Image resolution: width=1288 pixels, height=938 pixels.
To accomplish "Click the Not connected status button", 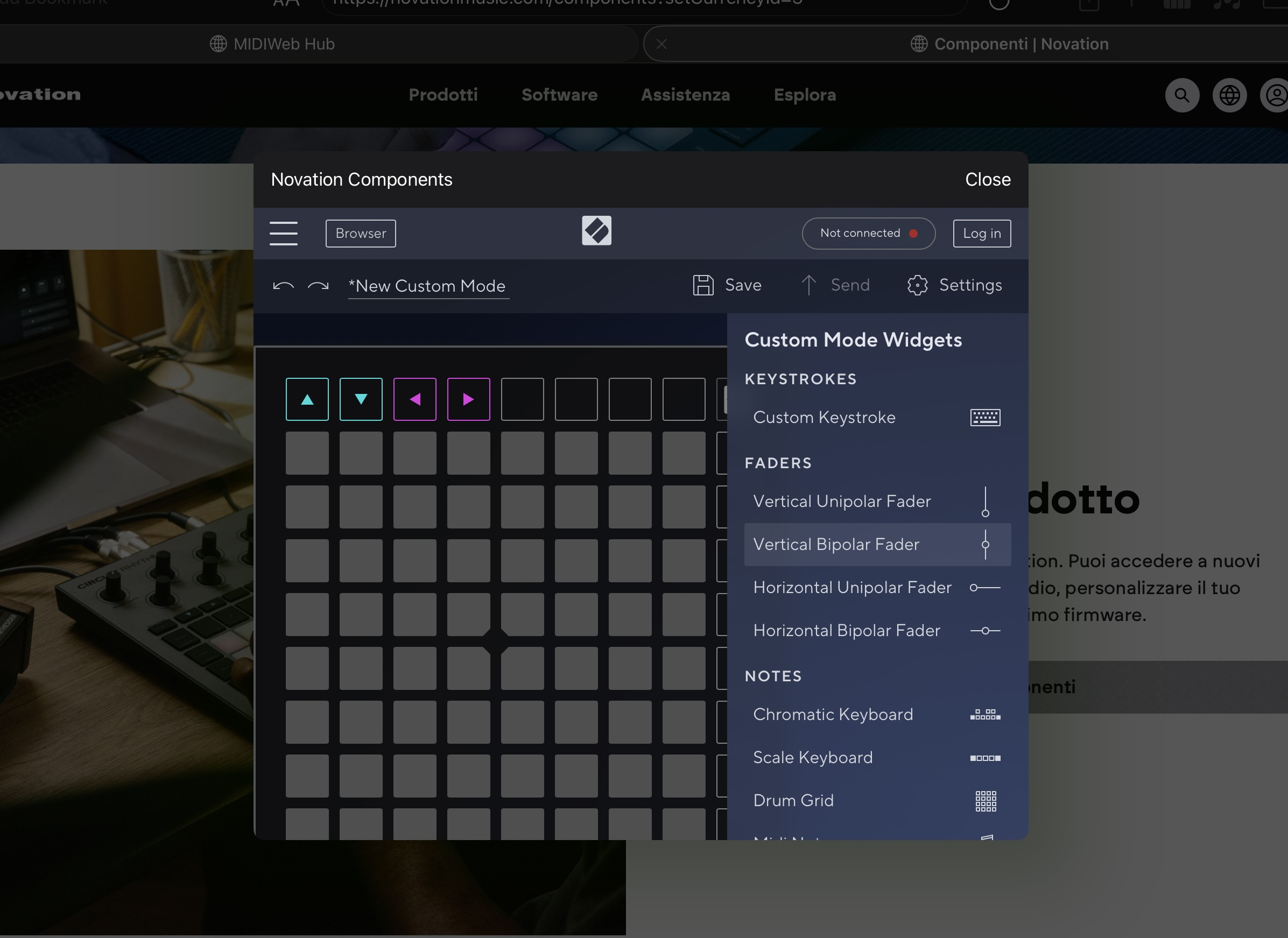I will tap(868, 234).
